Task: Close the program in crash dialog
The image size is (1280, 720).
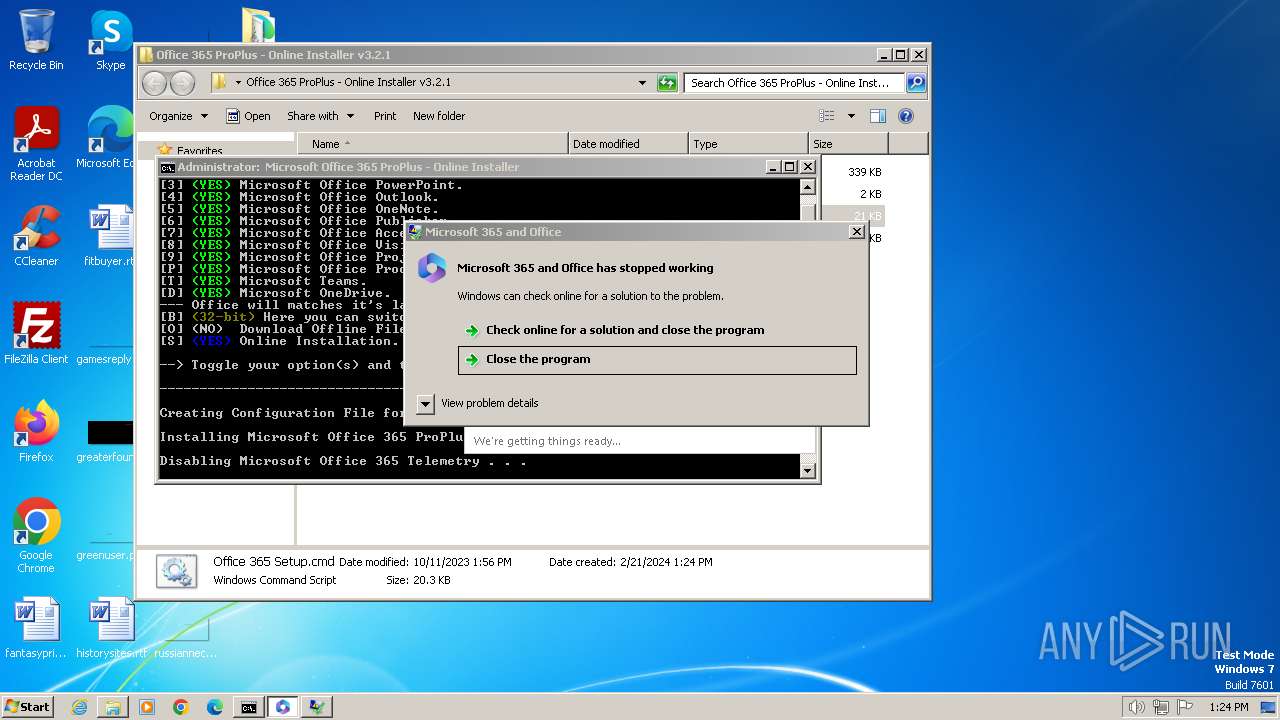Action: click(x=657, y=360)
